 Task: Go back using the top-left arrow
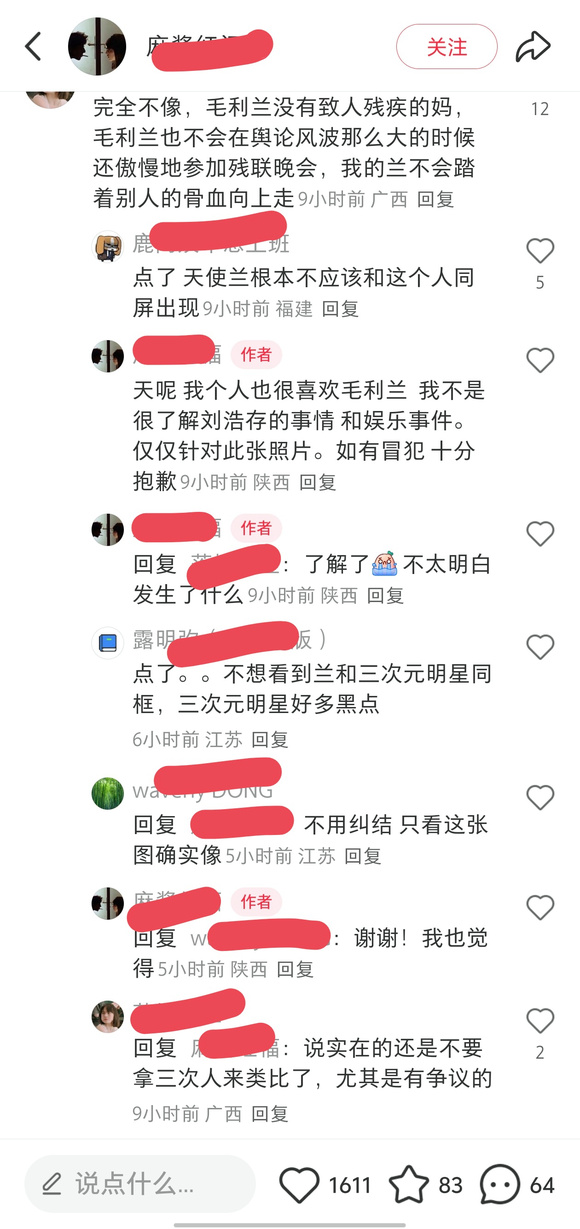(x=34, y=46)
